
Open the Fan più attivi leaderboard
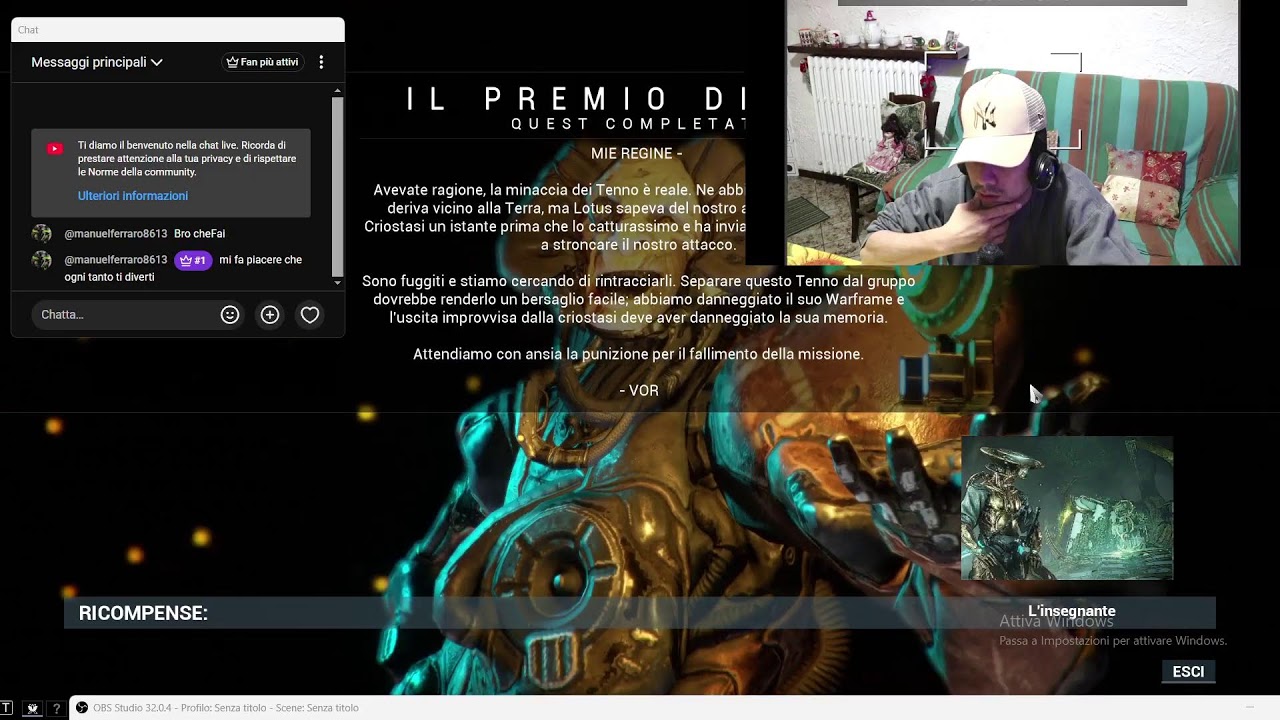262,62
